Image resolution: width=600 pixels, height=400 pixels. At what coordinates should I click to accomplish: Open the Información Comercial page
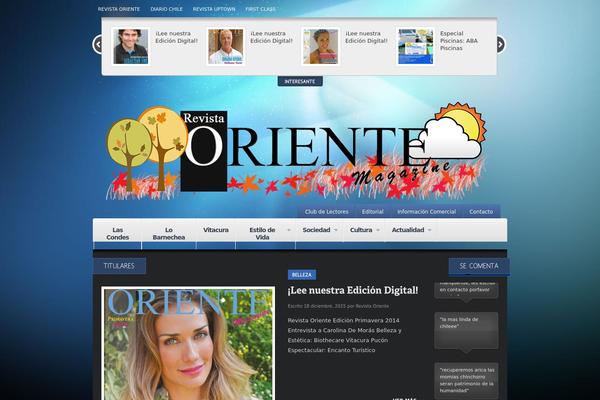[x=426, y=211]
